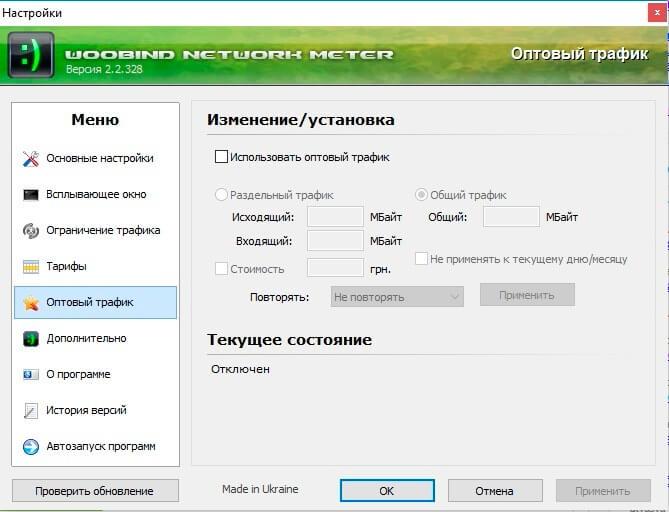Viewport: 669px width, 512px height.
Task: Click the Всплывающее окно window icon
Action: [30, 195]
